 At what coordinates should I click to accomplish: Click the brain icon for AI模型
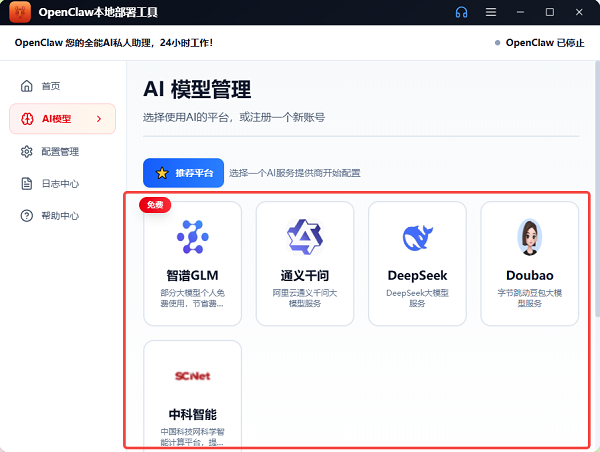(27, 119)
